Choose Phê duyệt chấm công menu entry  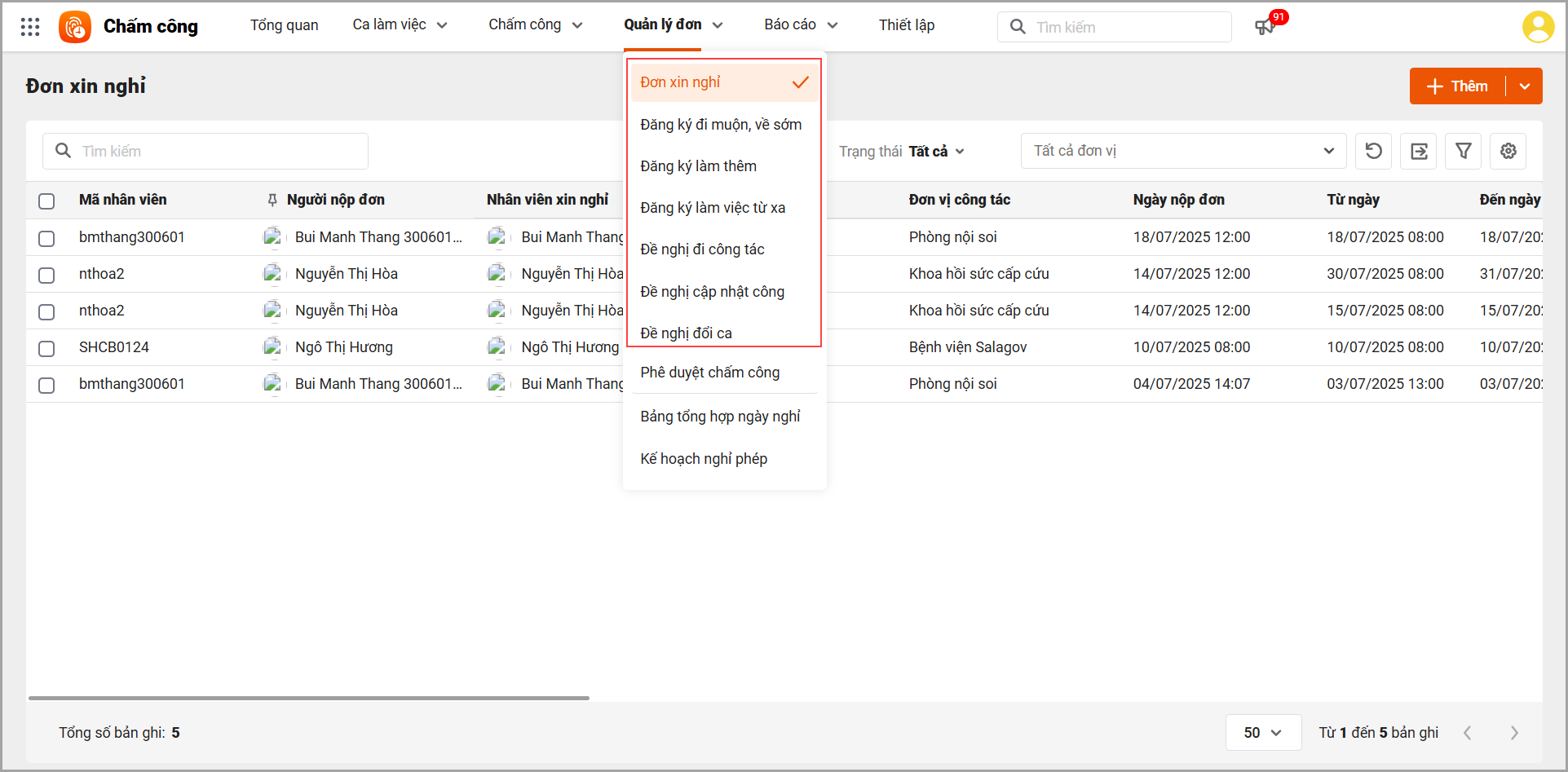(x=709, y=373)
